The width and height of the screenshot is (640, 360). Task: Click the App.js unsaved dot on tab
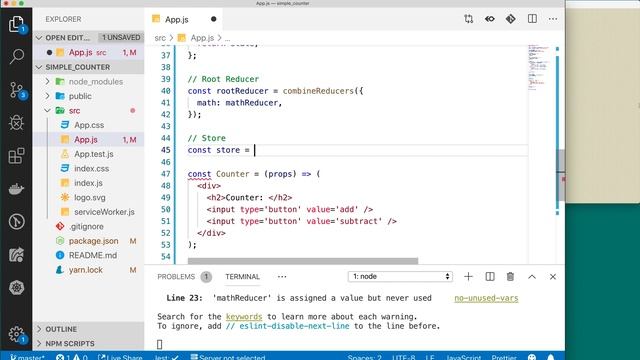tap(213, 19)
